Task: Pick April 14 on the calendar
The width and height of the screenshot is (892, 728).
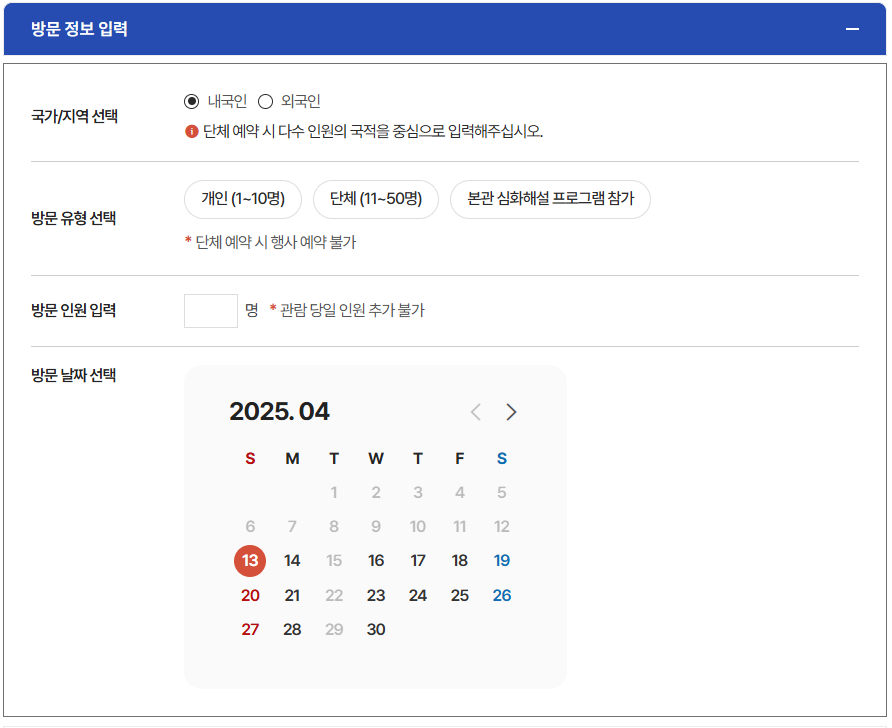Action: click(x=292, y=561)
